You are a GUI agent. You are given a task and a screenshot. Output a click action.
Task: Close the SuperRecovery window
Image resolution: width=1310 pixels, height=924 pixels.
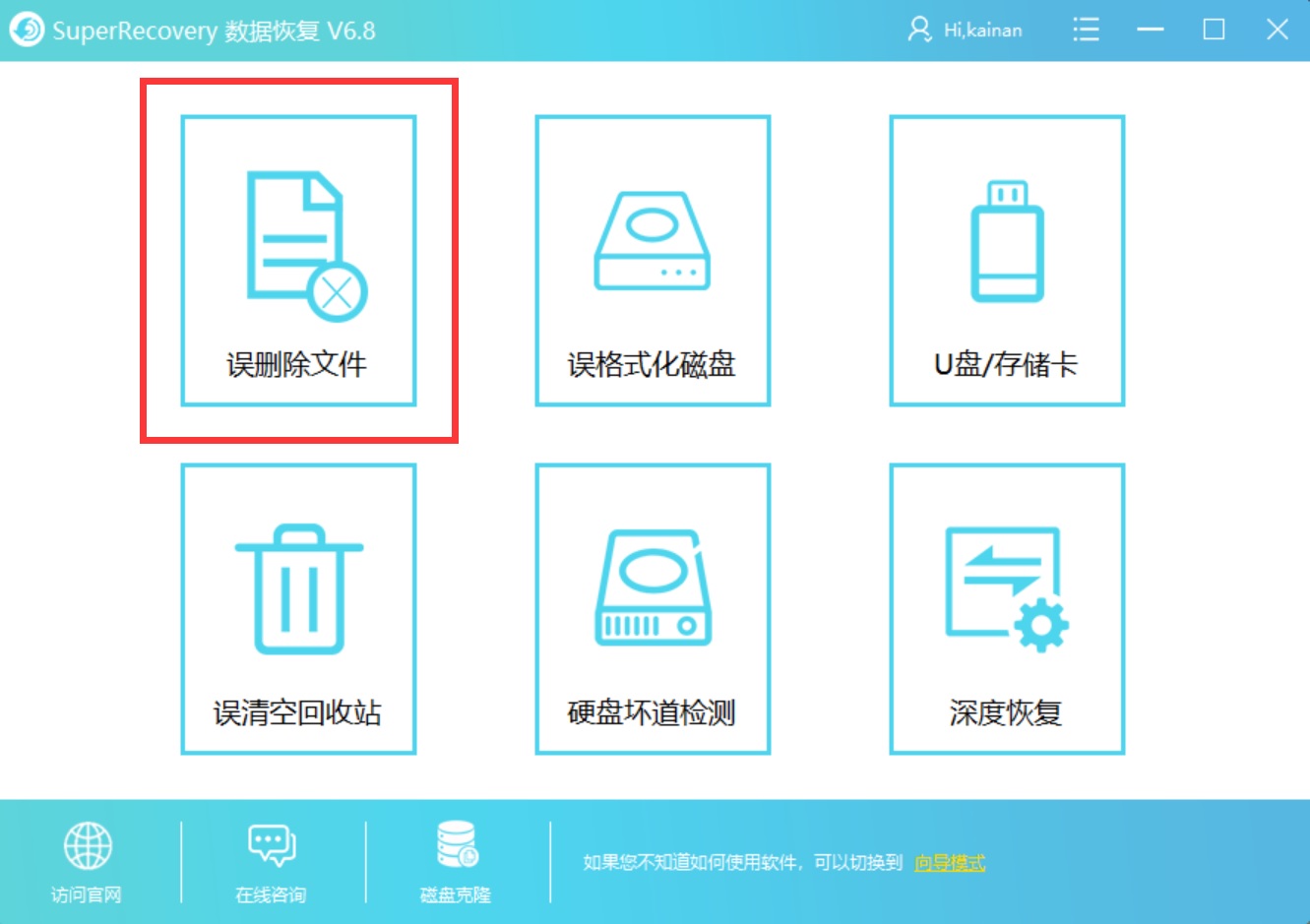pyautogui.click(x=1278, y=30)
